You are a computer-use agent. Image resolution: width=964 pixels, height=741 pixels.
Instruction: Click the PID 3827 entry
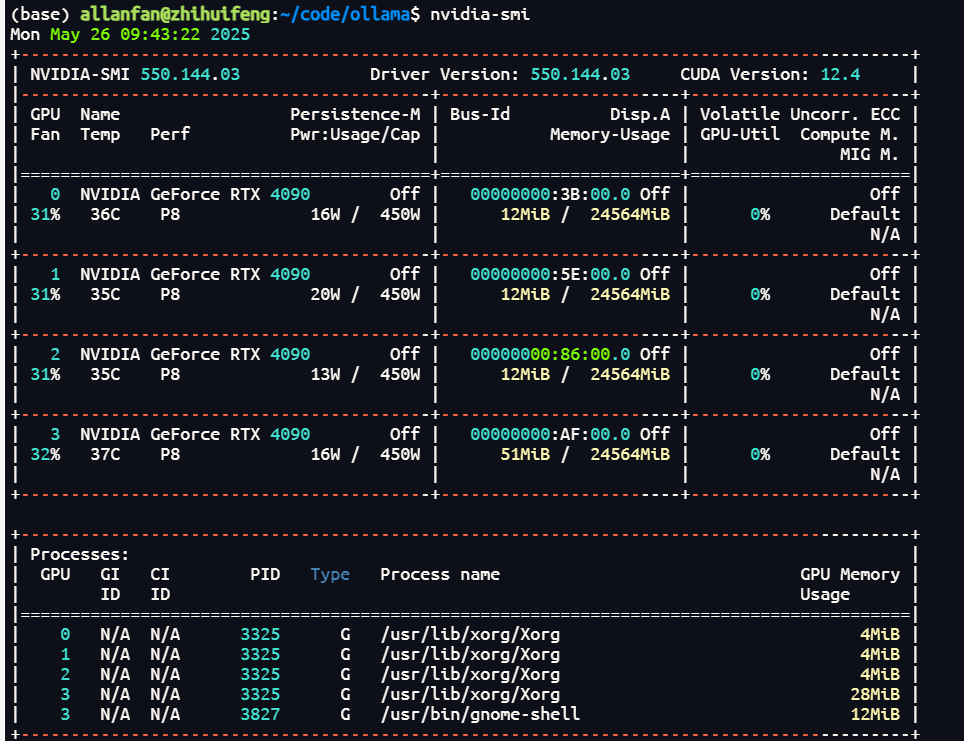click(260, 714)
